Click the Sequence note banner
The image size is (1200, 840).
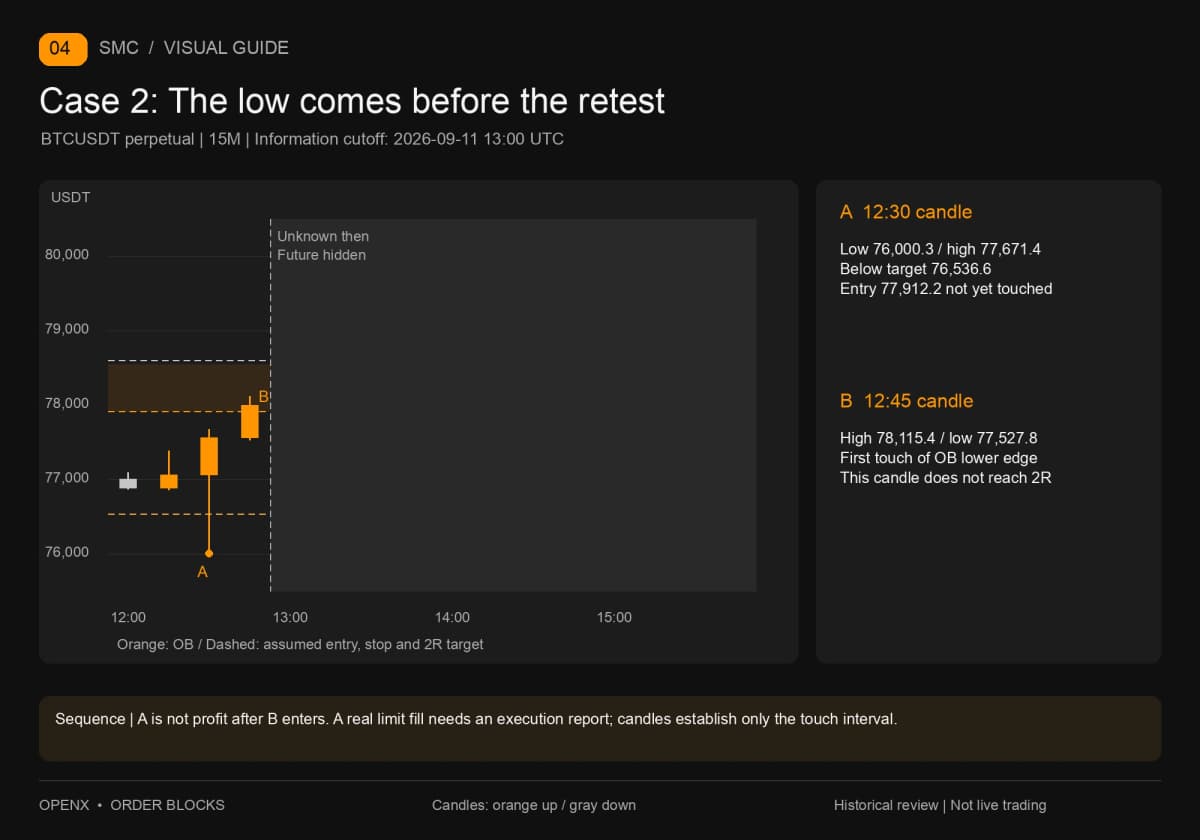click(x=600, y=729)
